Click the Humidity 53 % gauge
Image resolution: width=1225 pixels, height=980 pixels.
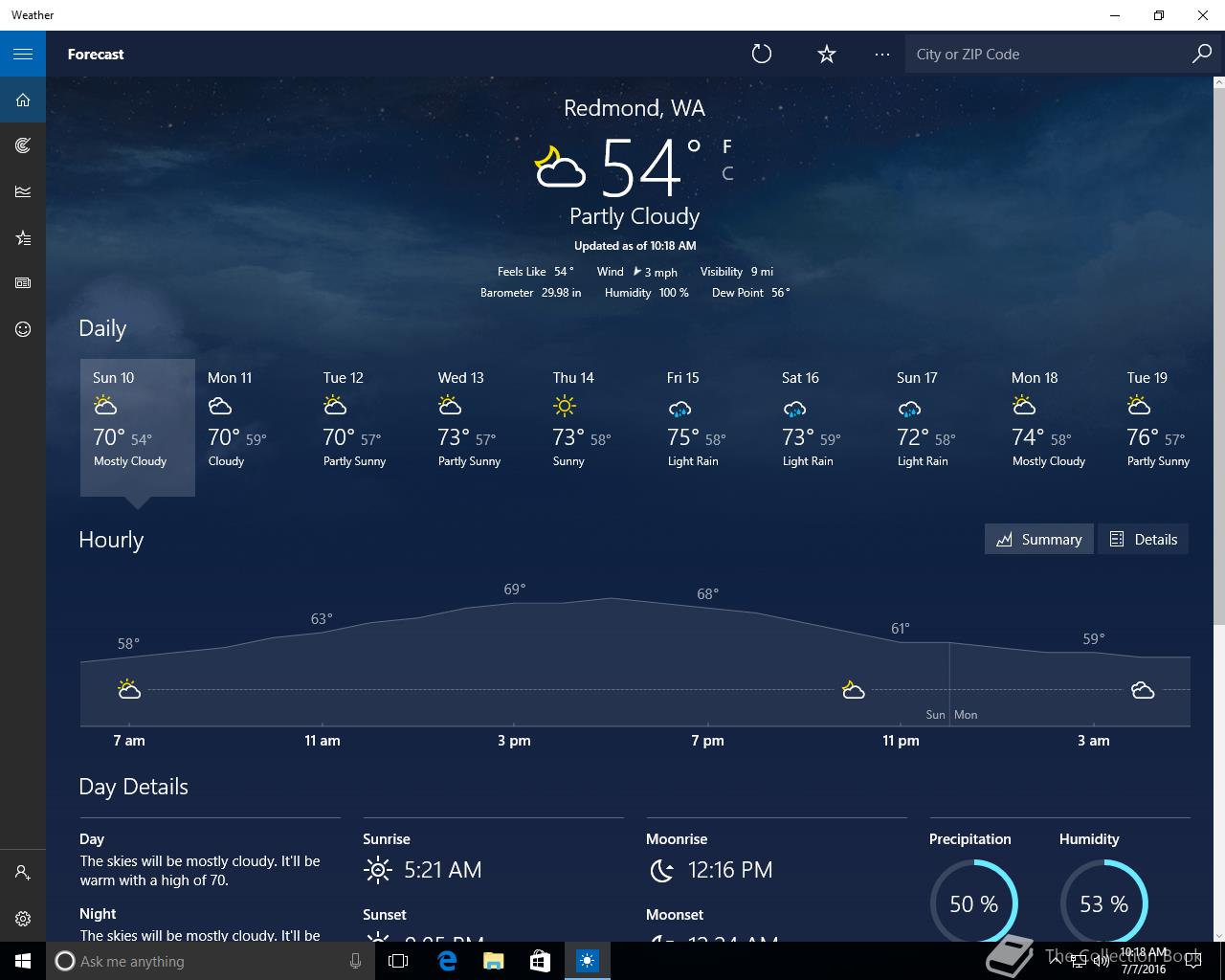(1103, 903)
